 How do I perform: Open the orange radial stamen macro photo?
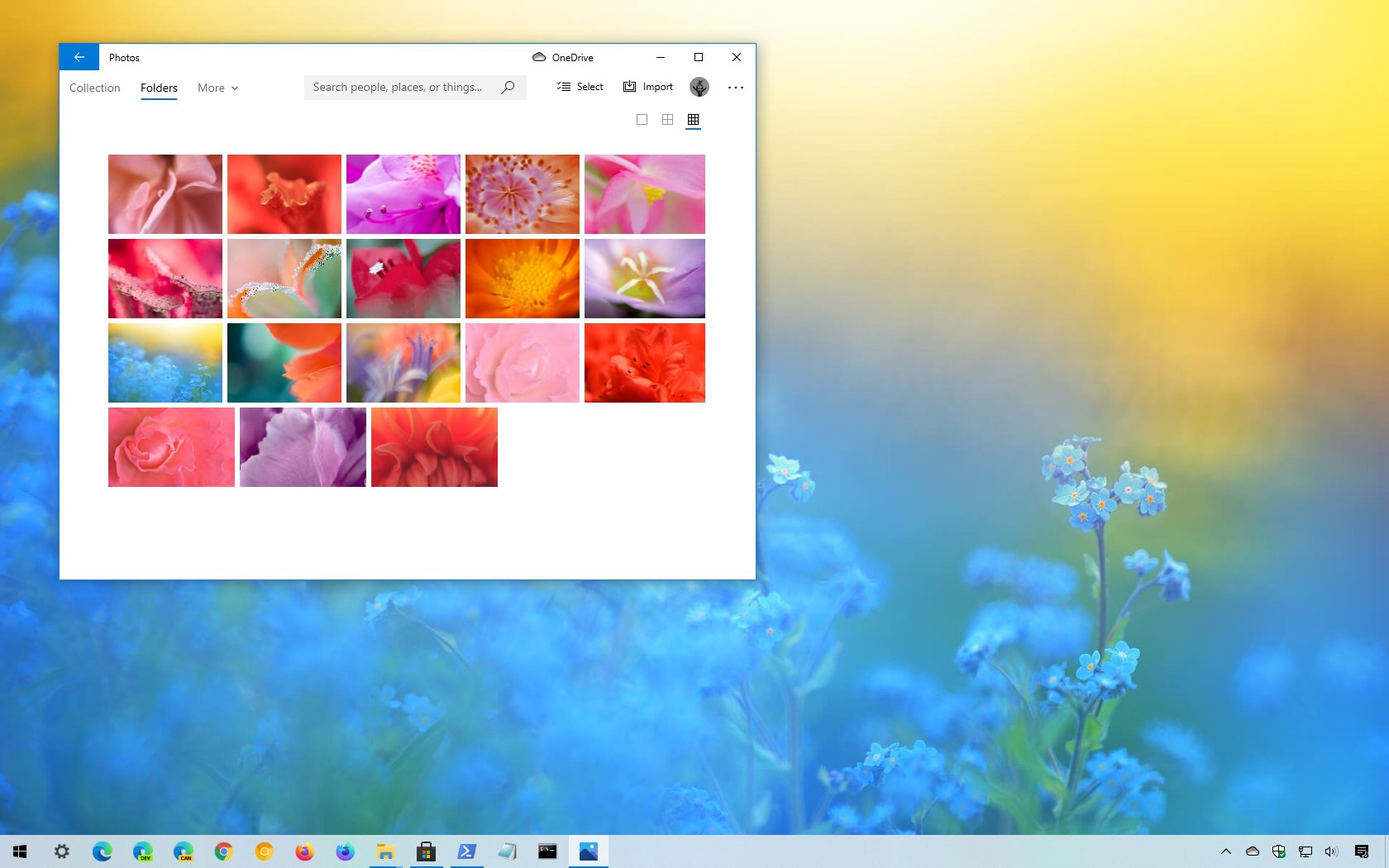pos(523,194)
